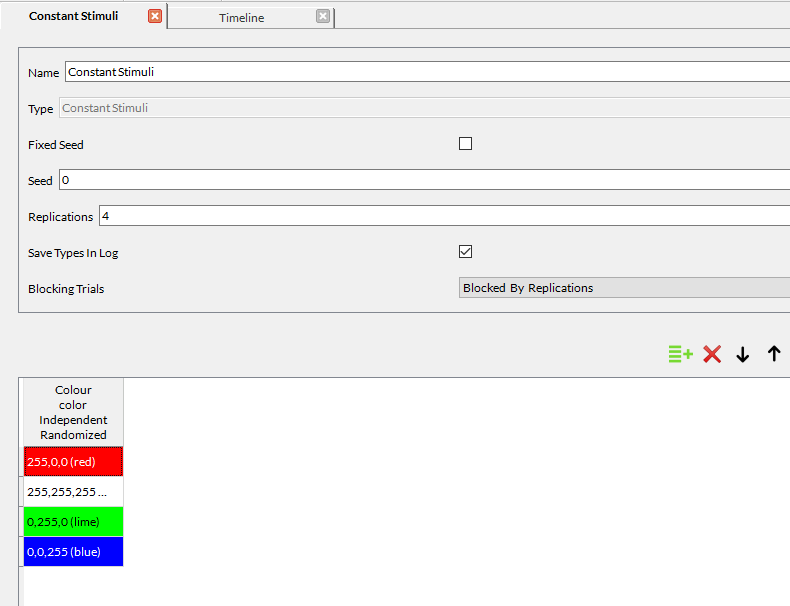Click the green add row icon
This screenshot has width=790, height=606.
tap(681, 354)
